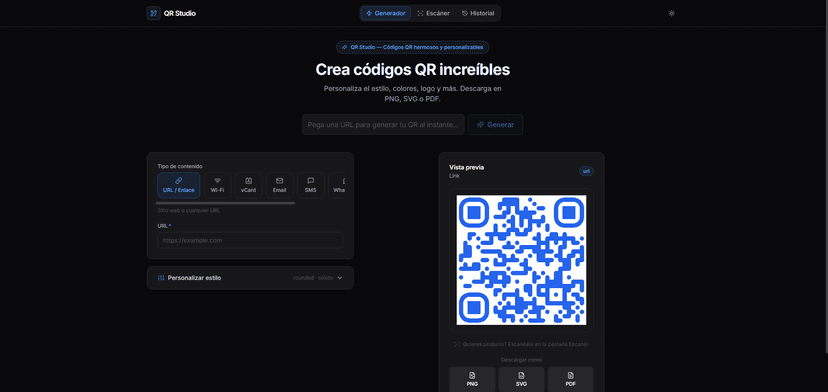The width and height of the screenshot is (828, 392).
Task: Click the content type horizontal scrollbar
Action: coord(225,203)
